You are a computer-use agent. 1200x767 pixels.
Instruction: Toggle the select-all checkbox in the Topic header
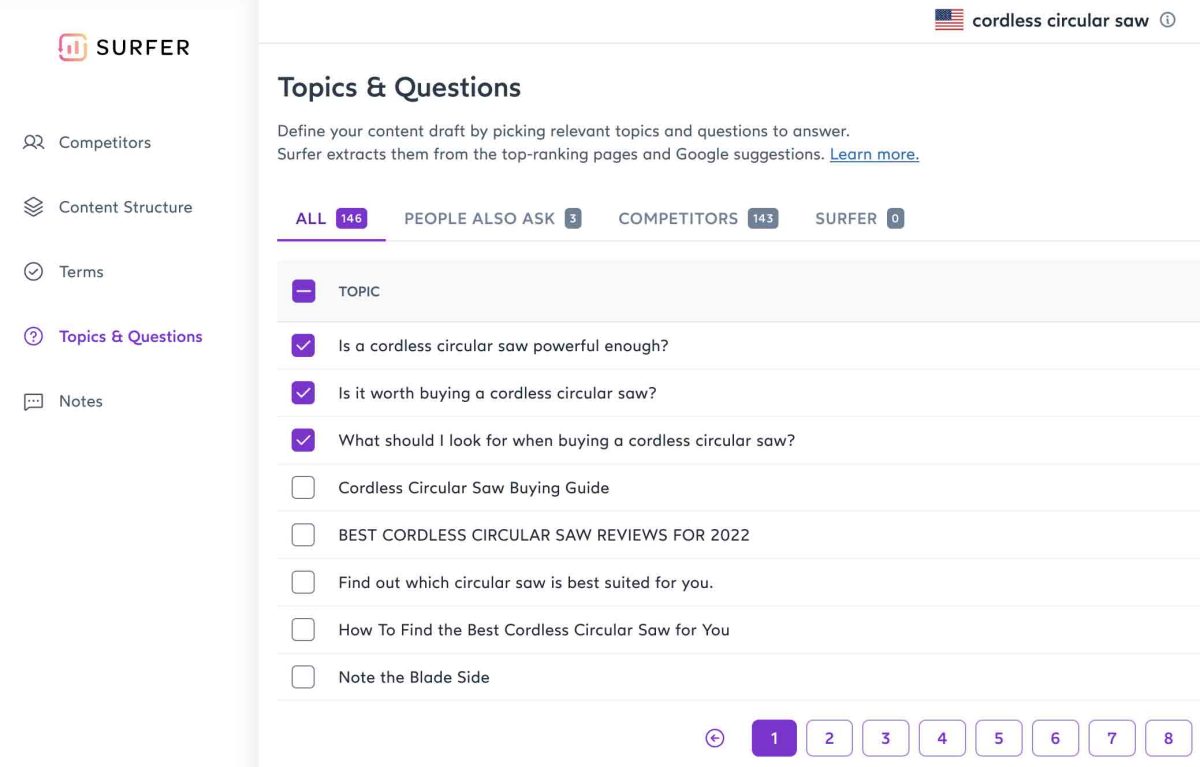pos(303,292)
